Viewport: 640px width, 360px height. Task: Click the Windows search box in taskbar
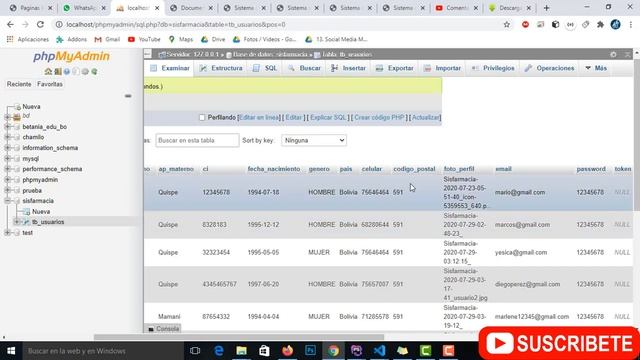pos(102,351)
